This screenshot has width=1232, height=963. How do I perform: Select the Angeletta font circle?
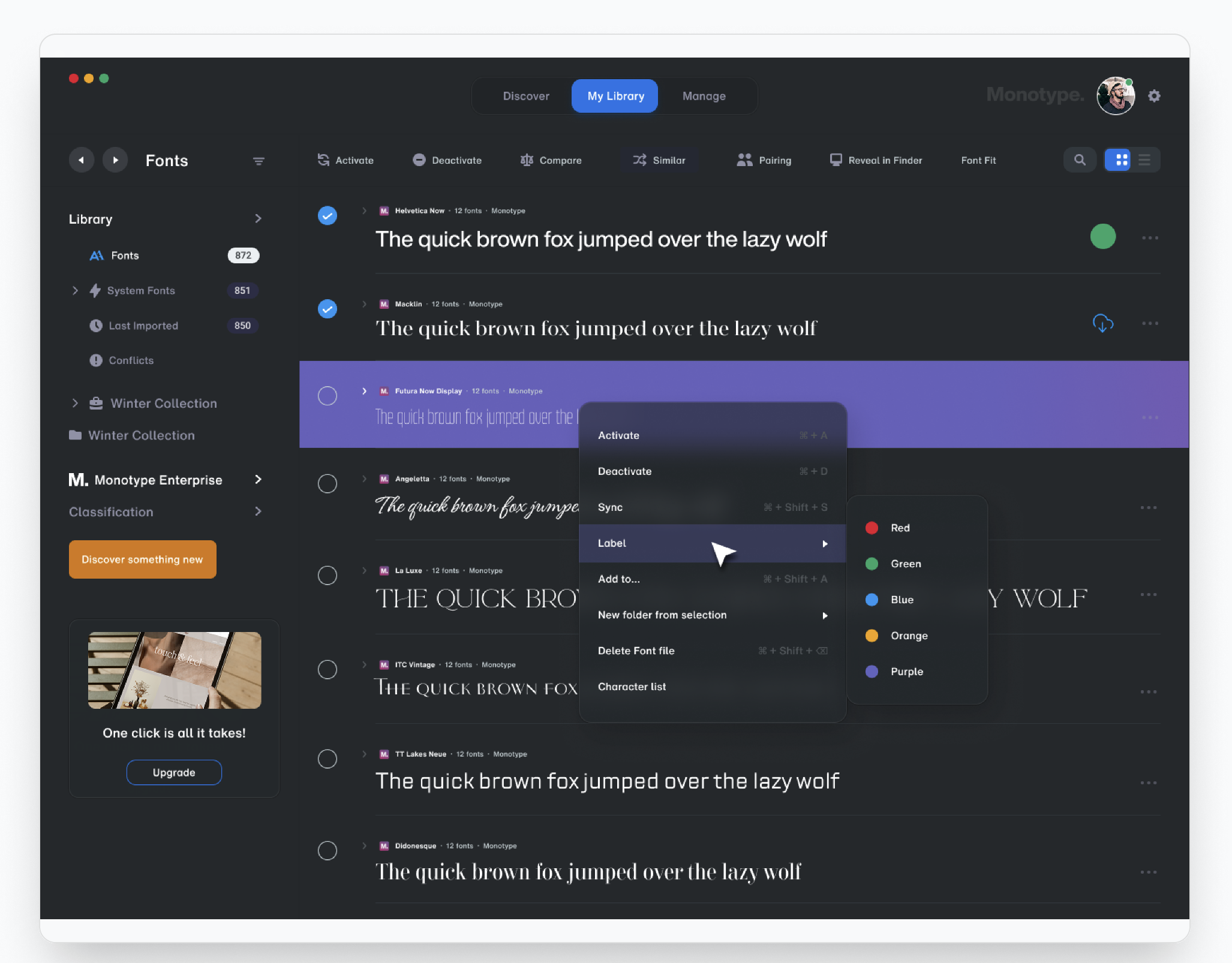click(327, 484)
